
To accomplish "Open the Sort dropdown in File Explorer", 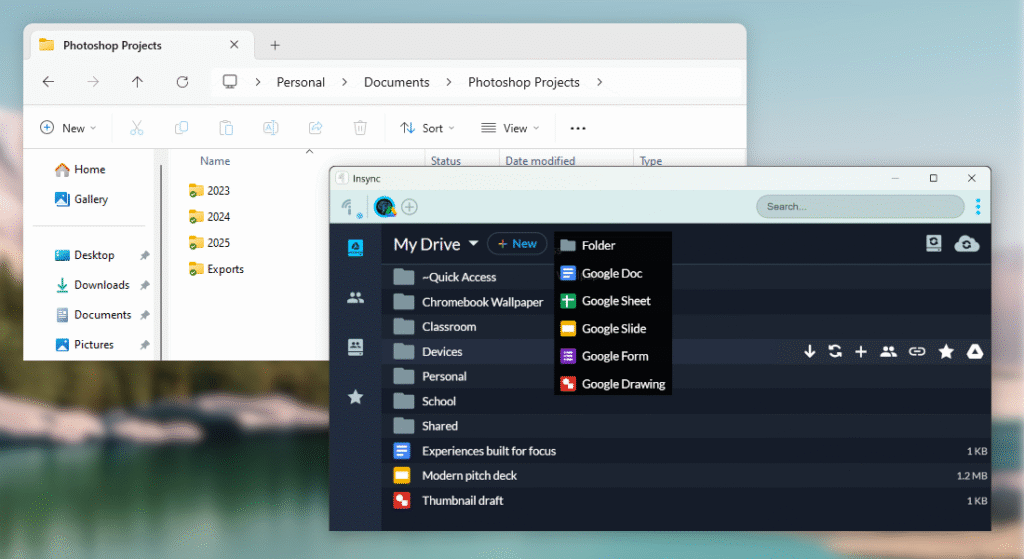I will point(427,128).
